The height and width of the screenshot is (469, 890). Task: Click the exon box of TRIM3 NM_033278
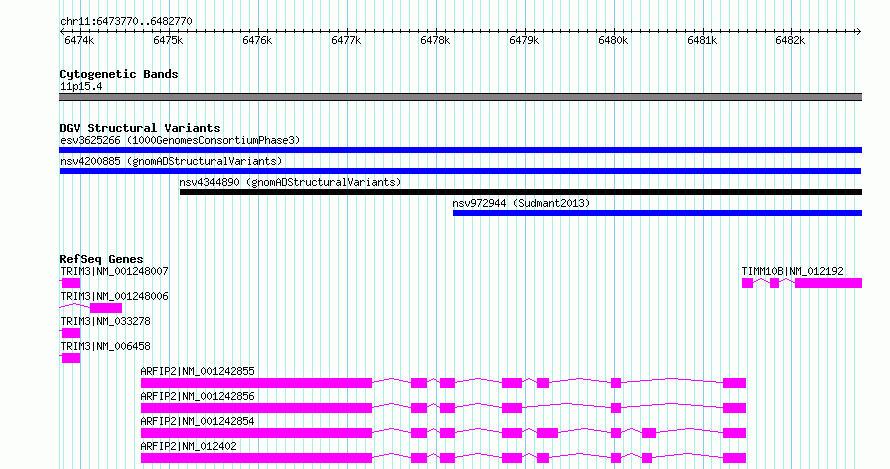[71, 333]
